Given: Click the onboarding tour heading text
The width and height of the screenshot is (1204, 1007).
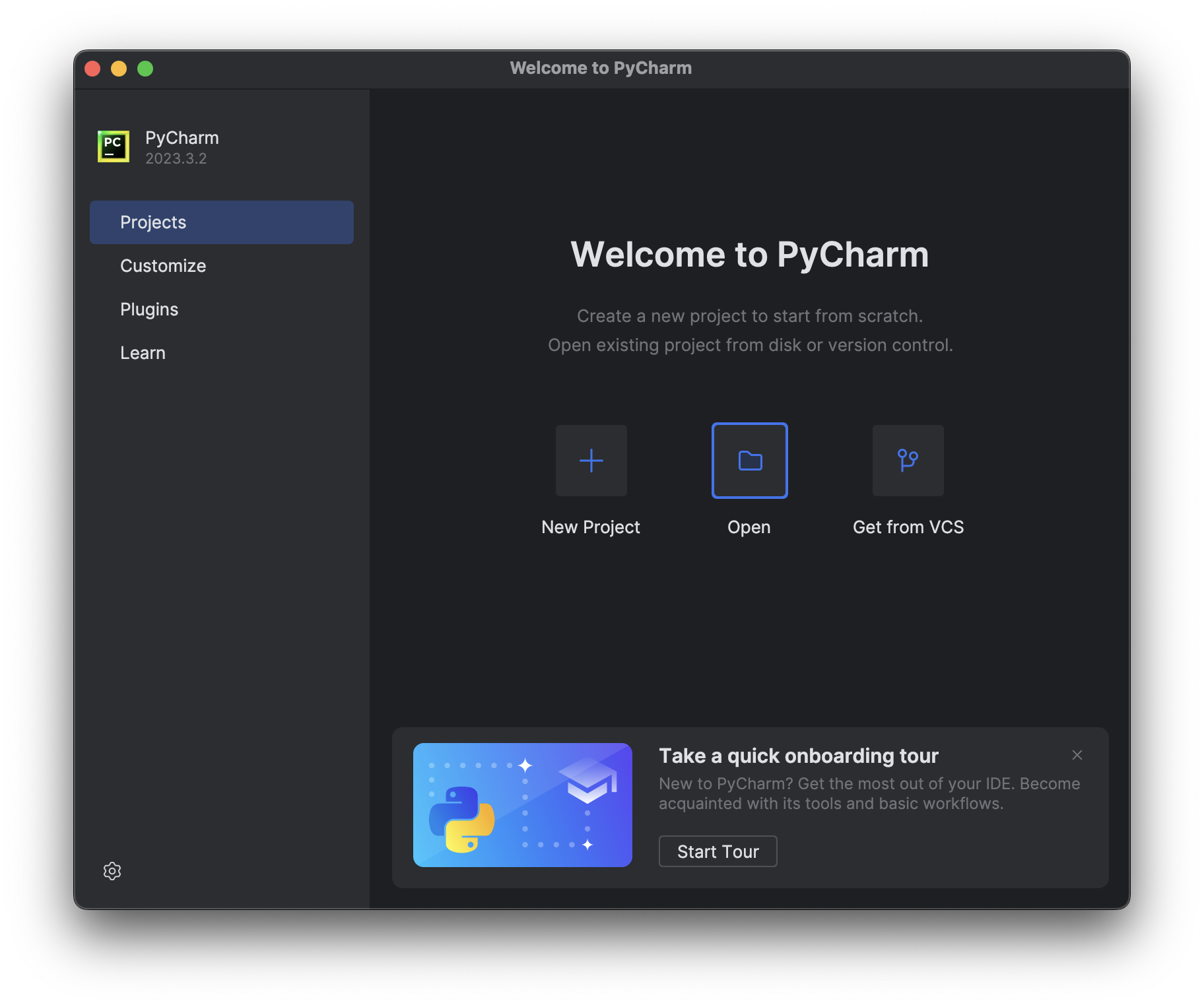Looking at the screenshot, I should [x=798, y=756].
